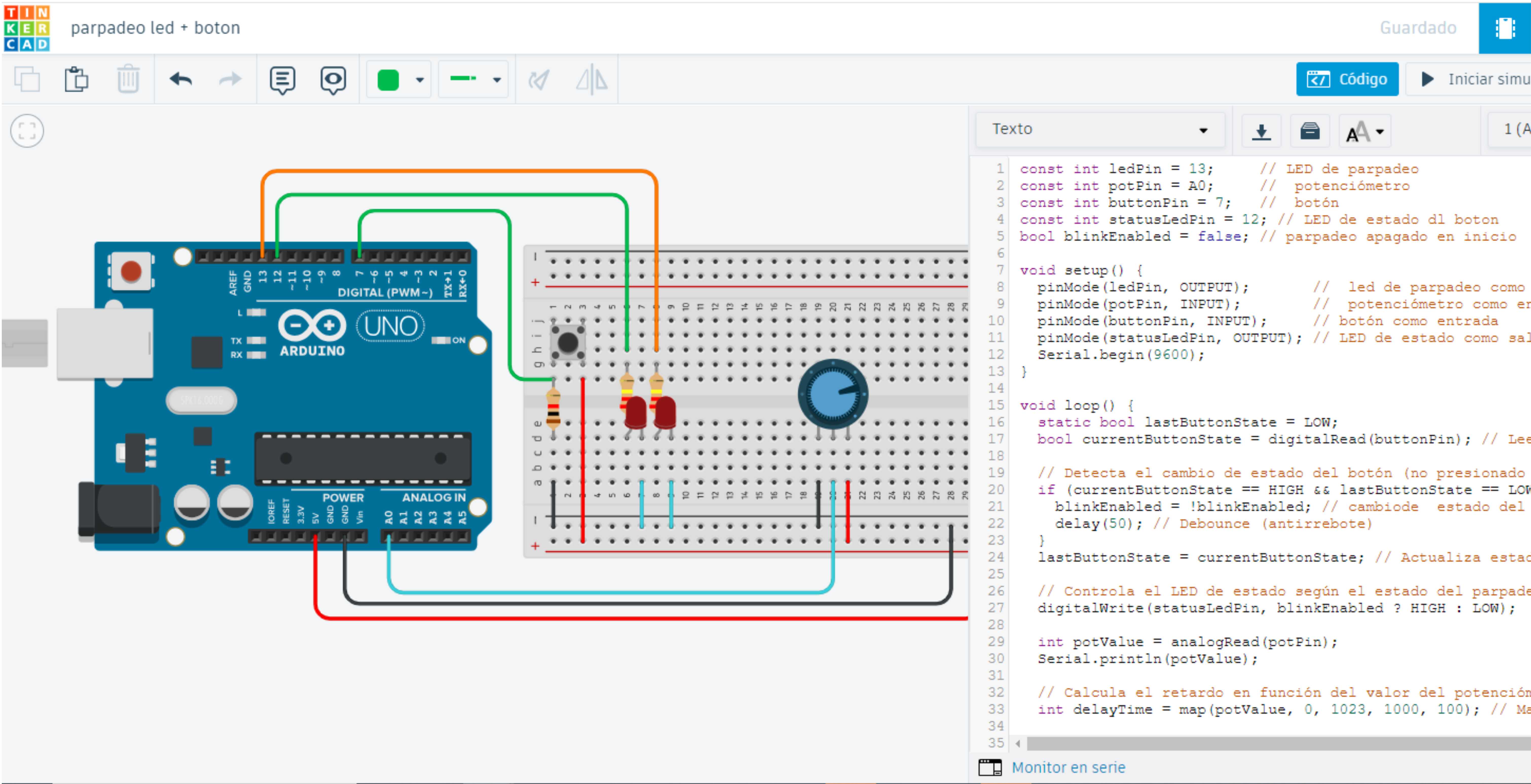Click the rotate component icon
The image size is (1531, 784).
(x=539, y=79)
